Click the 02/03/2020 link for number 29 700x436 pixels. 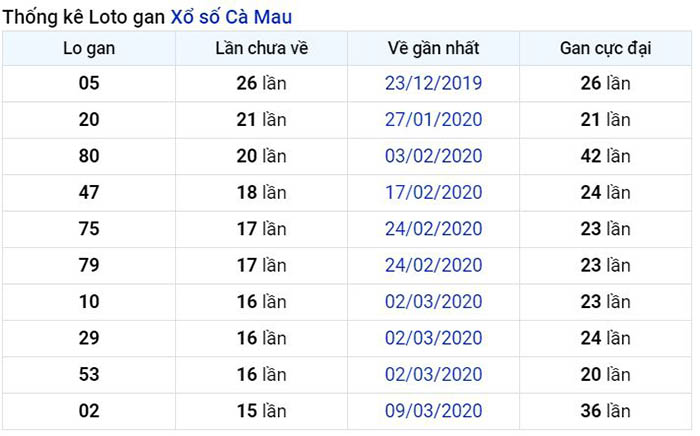[433, 338]
